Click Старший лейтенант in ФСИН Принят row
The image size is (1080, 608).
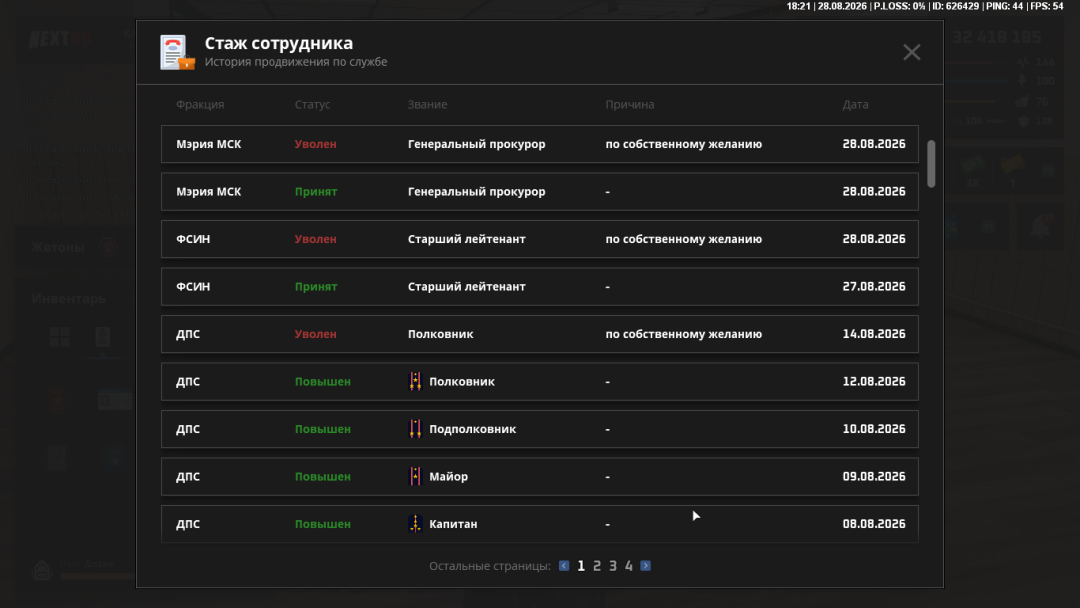(x=466, y=286)
